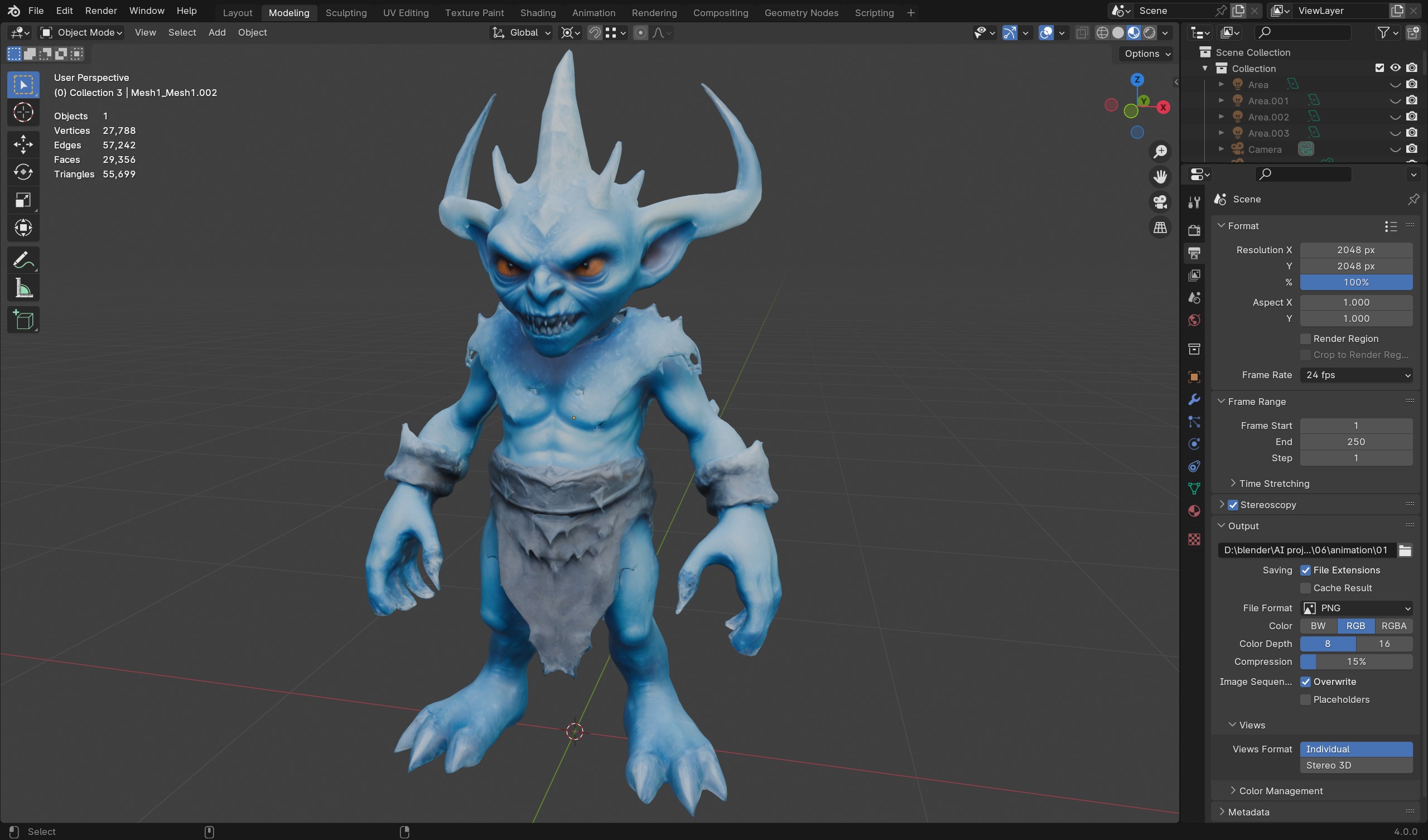Image resolution: width=1428 pixels, height=840 pixels.
Task: Click the zoom view magnifier icon
Action: point(1160,151)
